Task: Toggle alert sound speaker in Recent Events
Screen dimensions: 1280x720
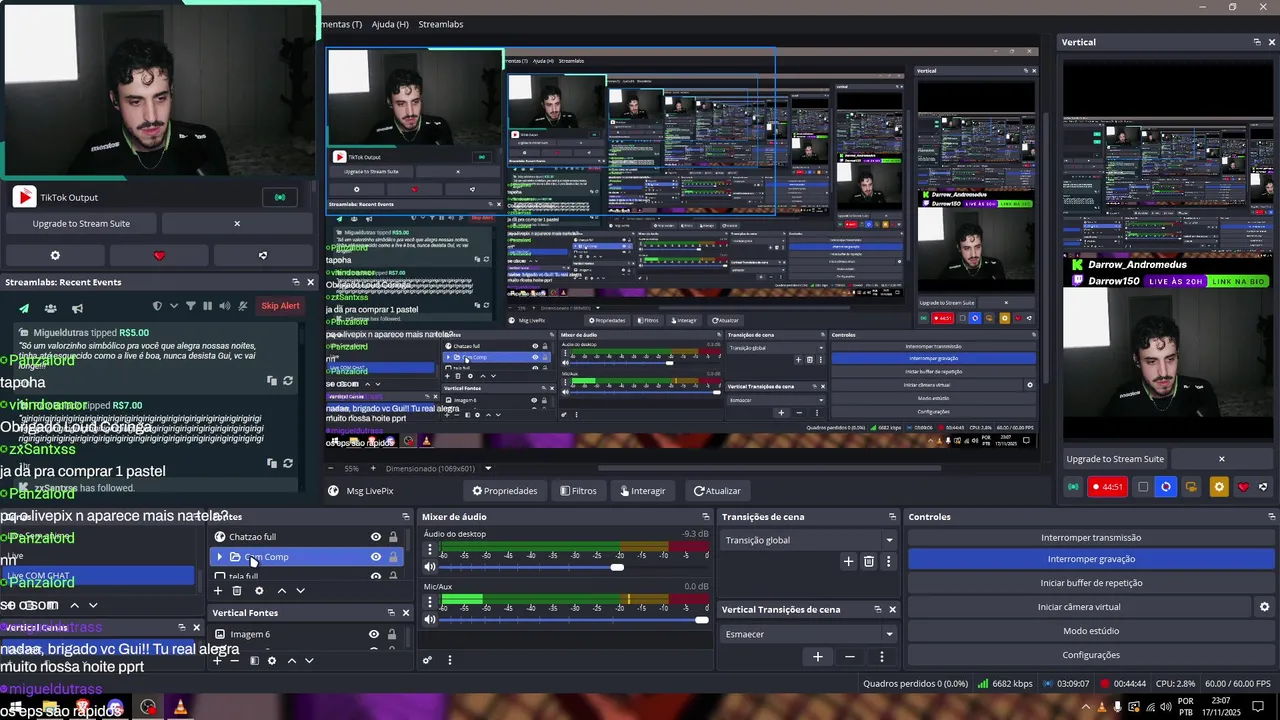Action: pos(224,306)
